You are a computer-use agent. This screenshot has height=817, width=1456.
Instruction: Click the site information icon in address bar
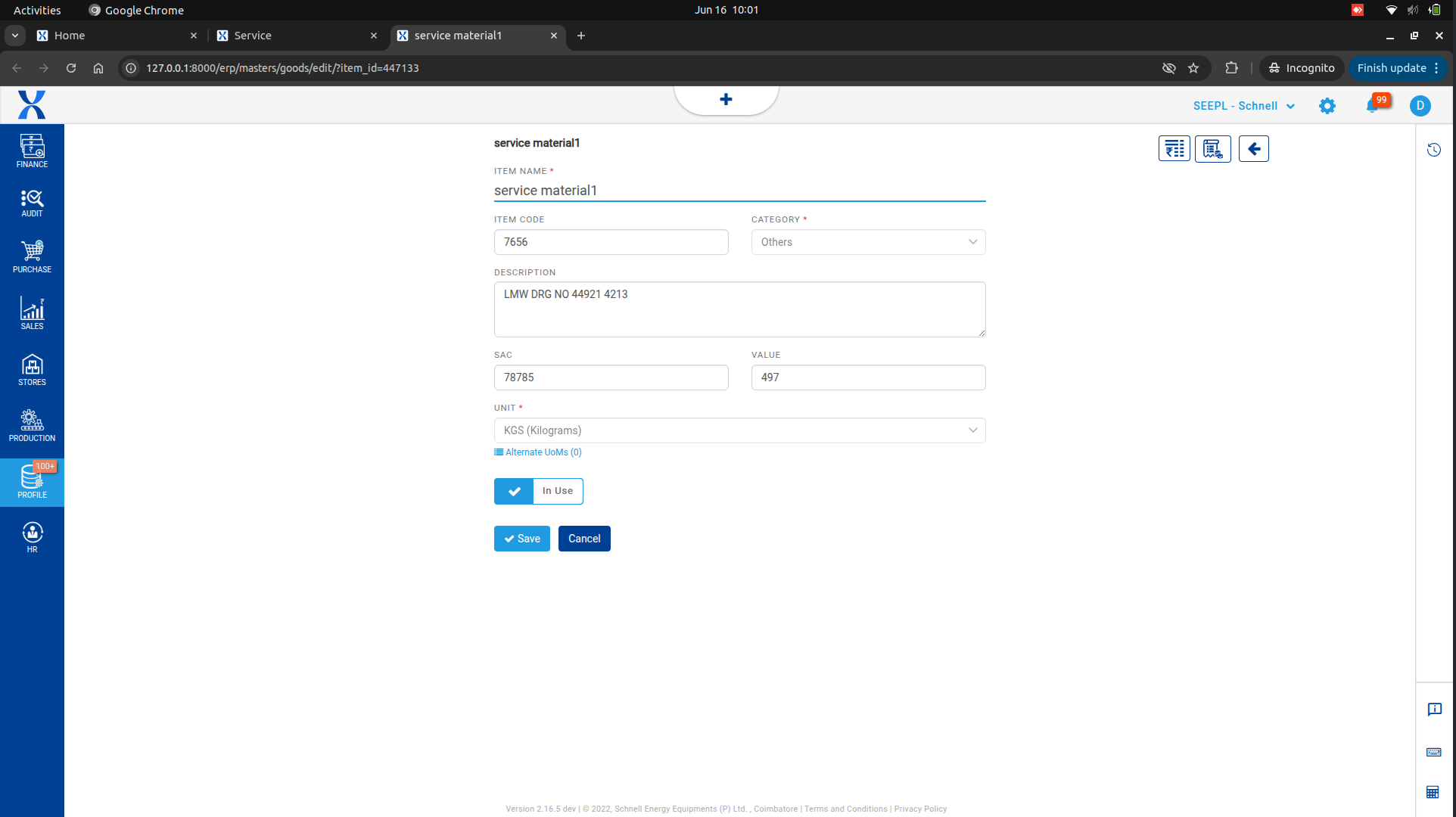pyautogui.click(x=131, y=68)
